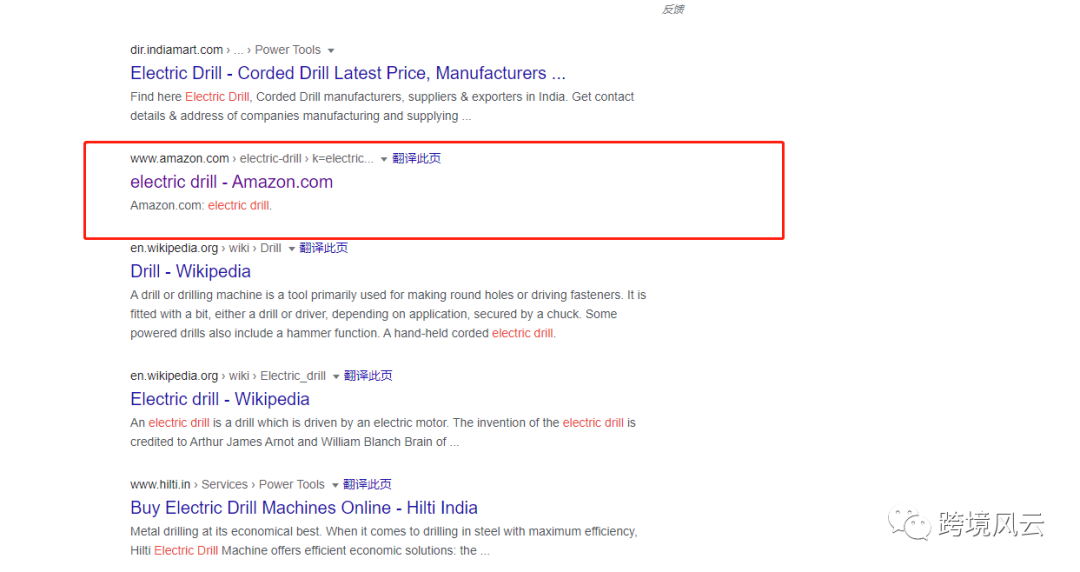Open the Drill - Wikipedia result title
1080x572 pixels.
coord(190,272)
